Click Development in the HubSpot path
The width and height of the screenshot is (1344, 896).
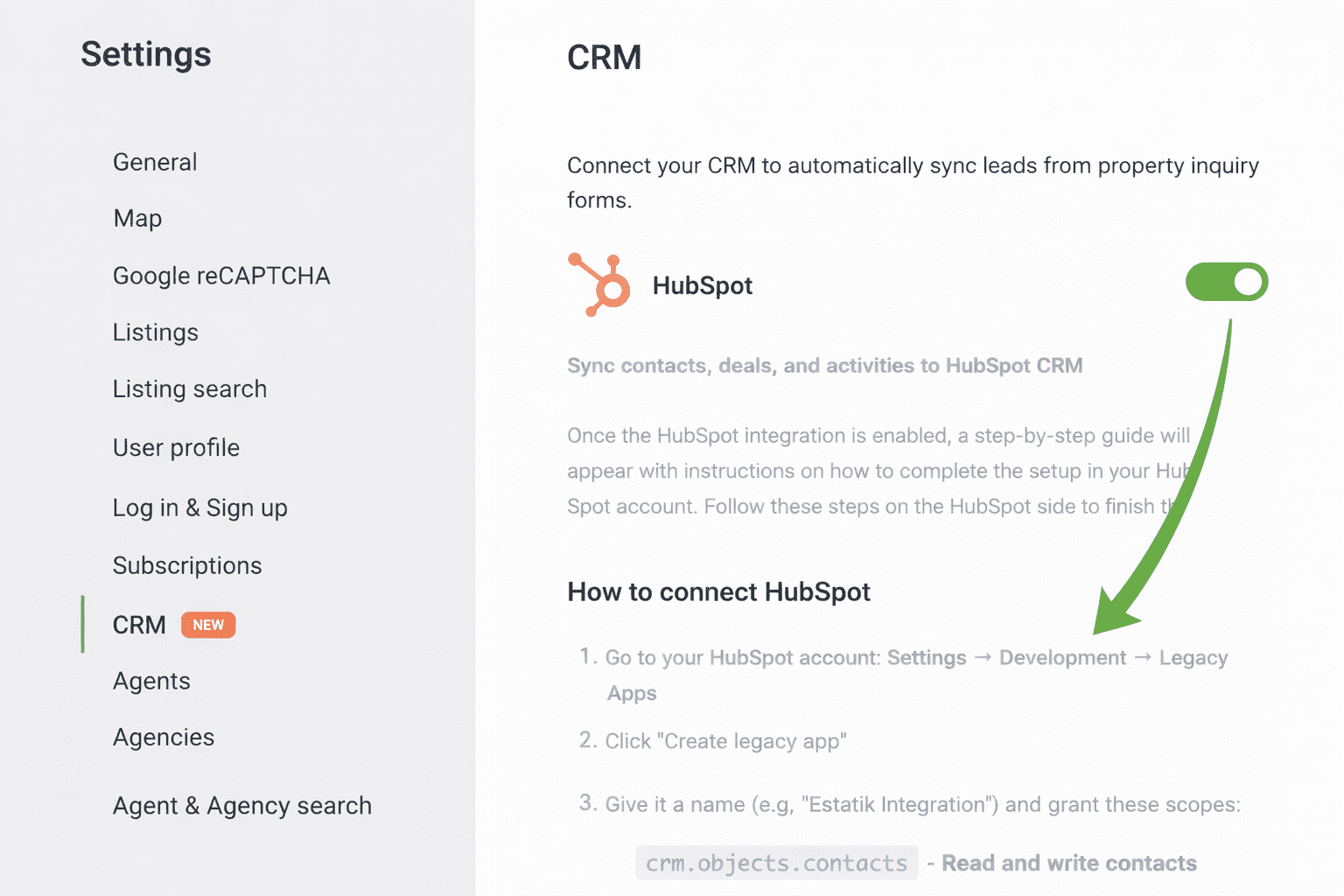1062,657
